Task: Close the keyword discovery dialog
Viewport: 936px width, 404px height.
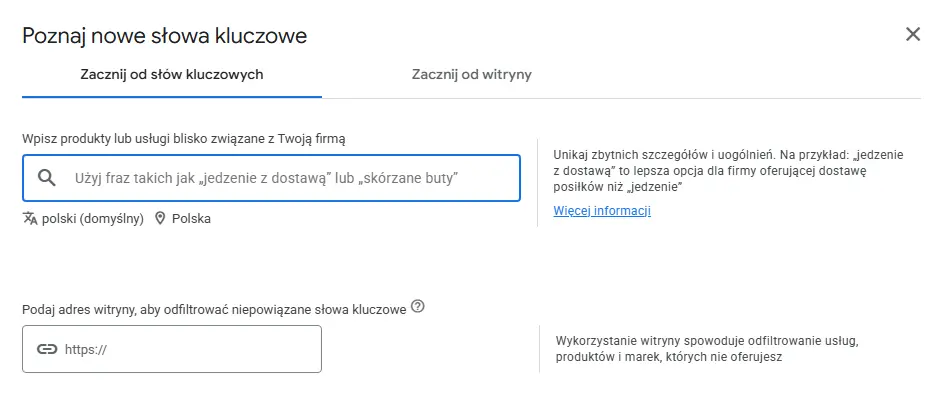Action: tap(912, 35)
